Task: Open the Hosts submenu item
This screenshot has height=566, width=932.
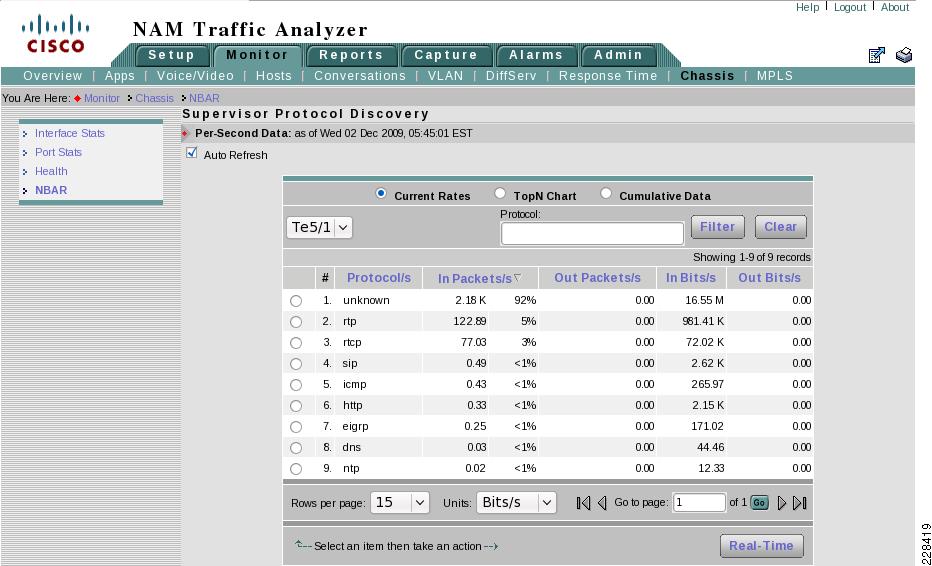Action: 273,76
